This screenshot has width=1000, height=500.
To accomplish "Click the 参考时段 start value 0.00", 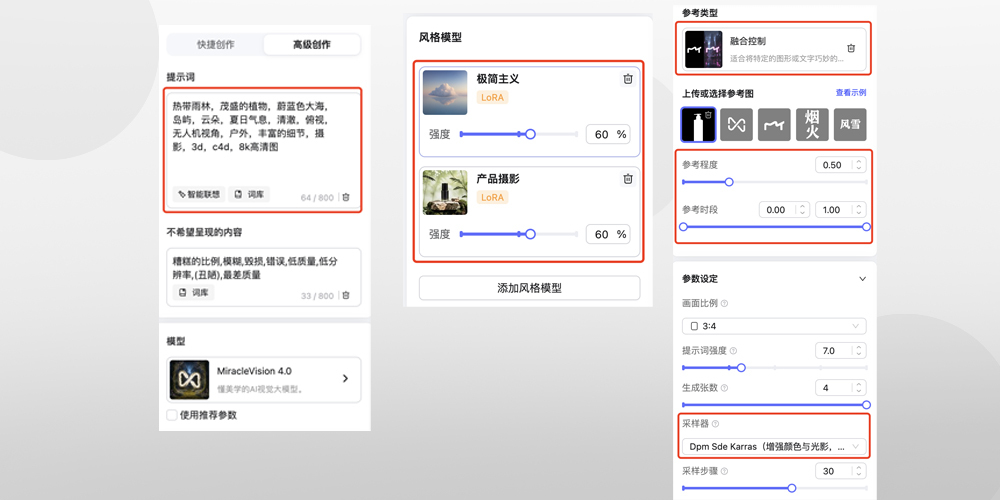I will pos(784,209).
